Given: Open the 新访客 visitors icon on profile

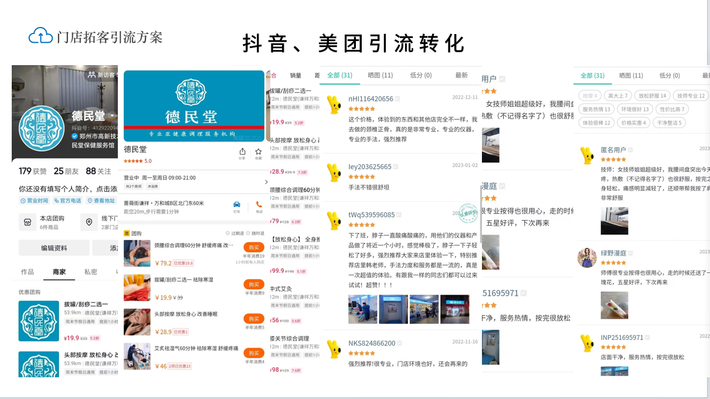Looking at the screenshot, I should pos(91,74).
